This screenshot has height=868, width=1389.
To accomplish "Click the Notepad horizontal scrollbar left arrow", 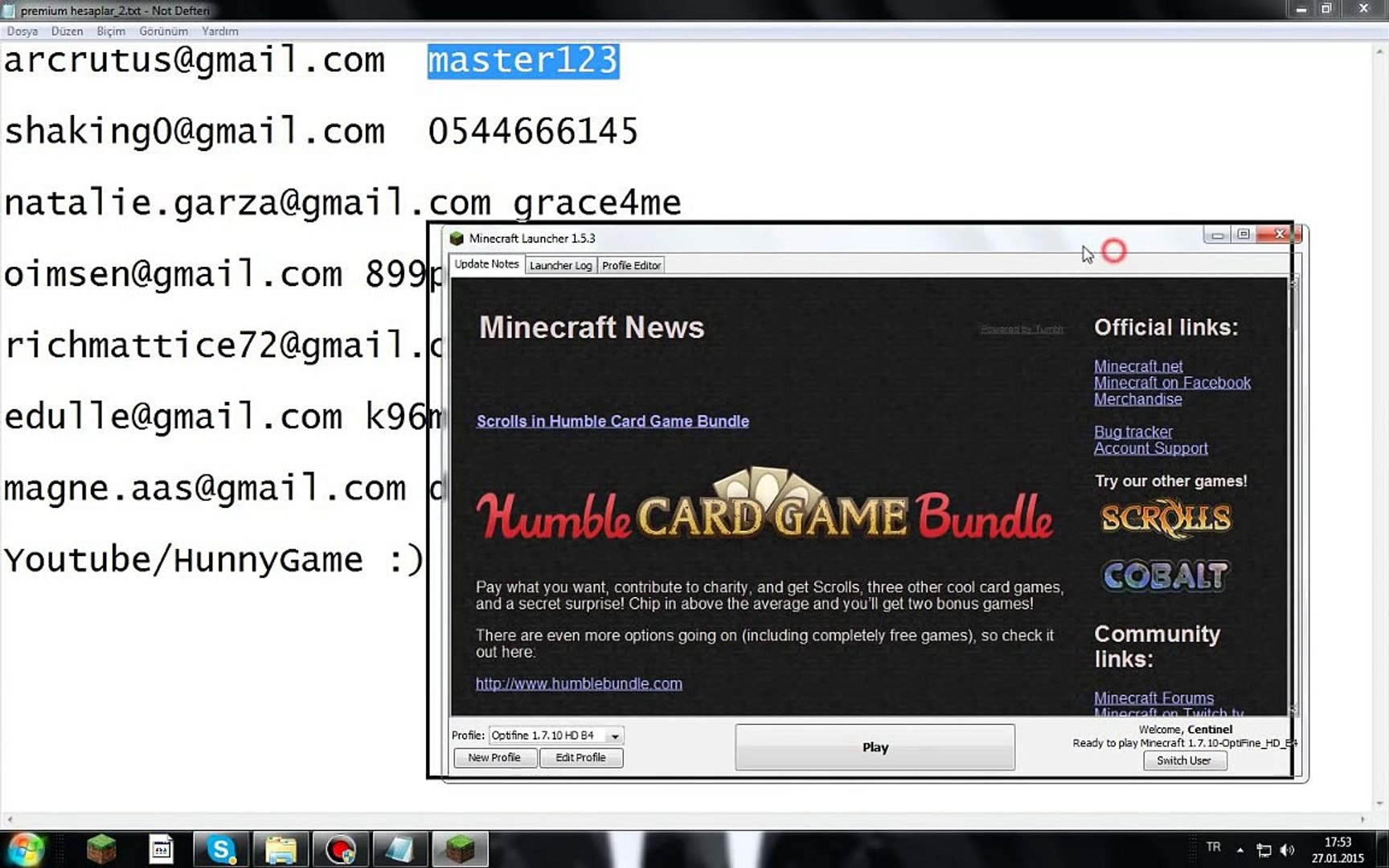I will 9,820.
